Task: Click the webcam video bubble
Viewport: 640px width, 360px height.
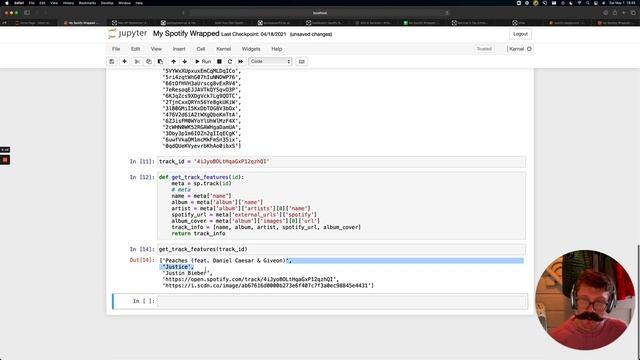Action: click(x=584, y=300)
